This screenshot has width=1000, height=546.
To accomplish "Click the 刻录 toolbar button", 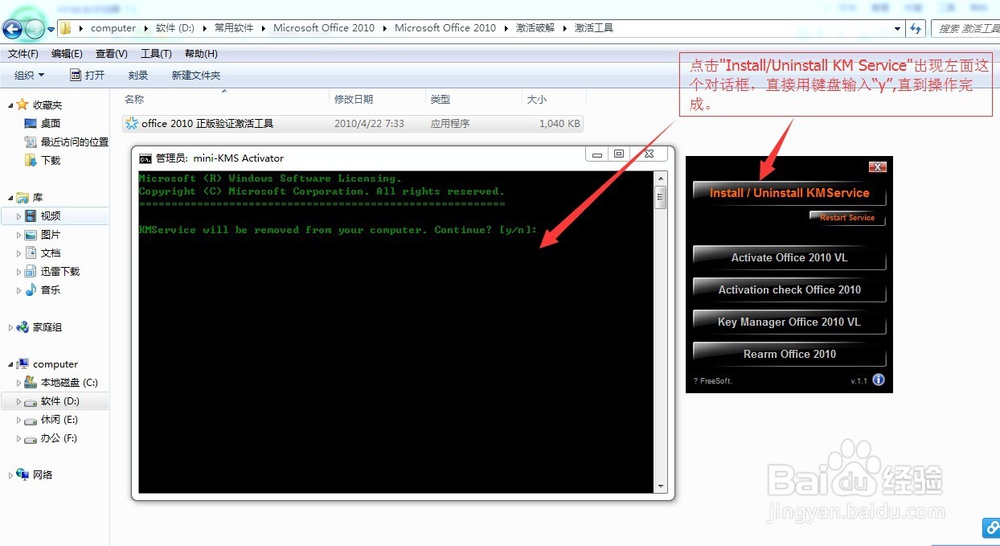I will tap(138, 75).
